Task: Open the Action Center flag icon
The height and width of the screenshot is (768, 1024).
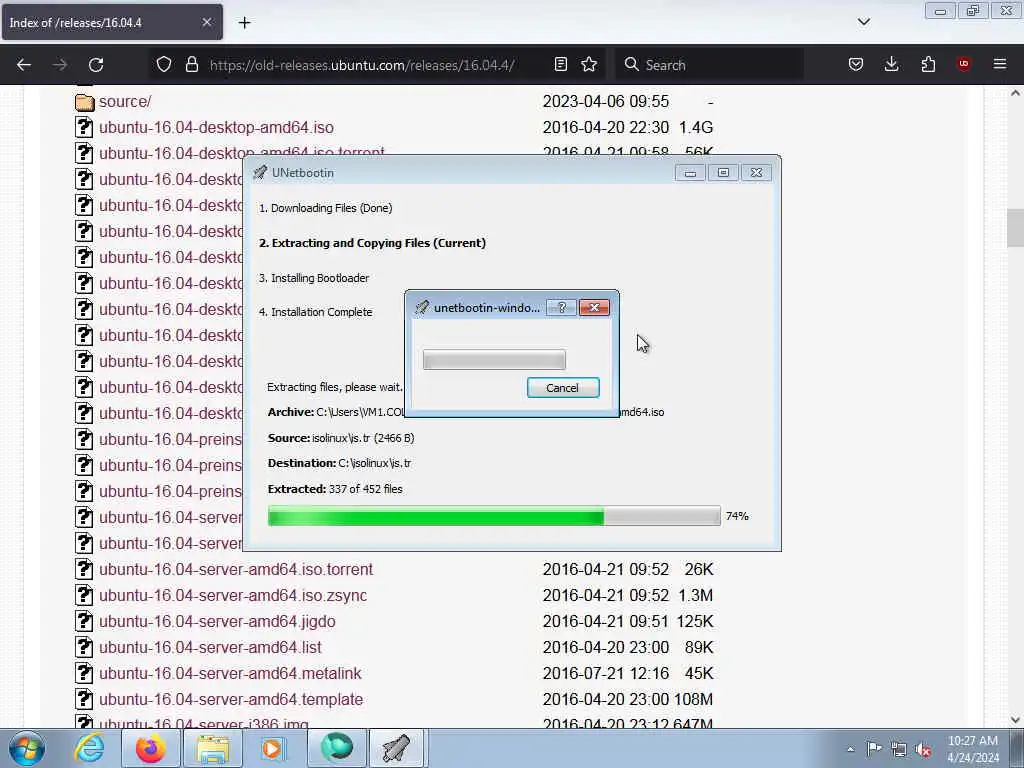Action: click(x=874, y=748)
